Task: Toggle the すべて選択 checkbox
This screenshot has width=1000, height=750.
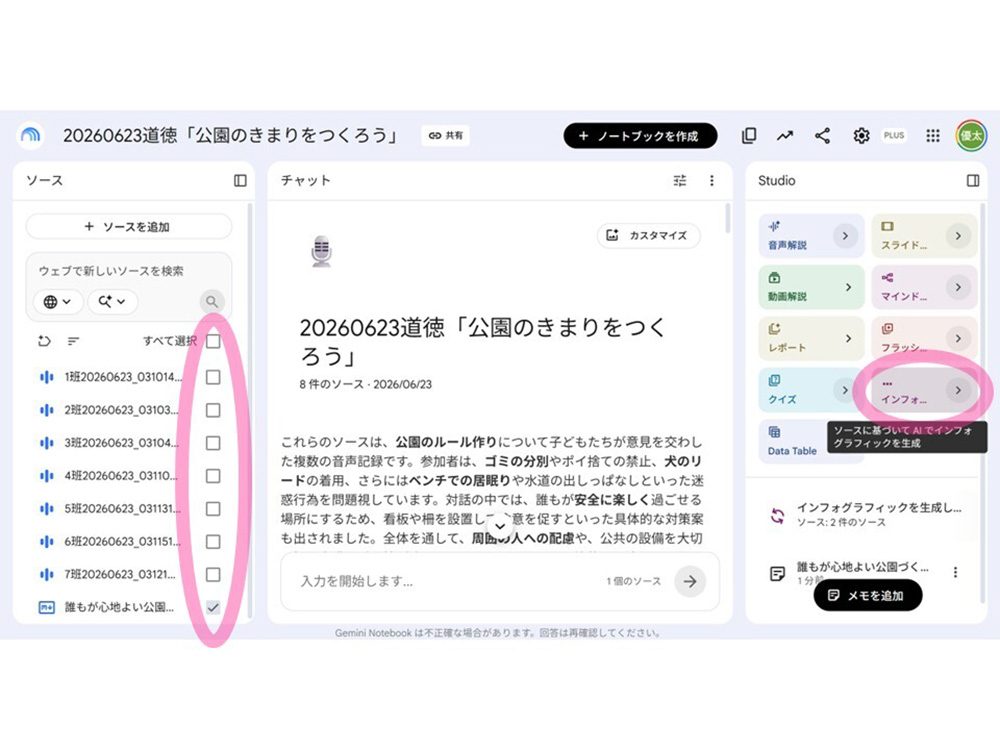Action: click(213, 341)
